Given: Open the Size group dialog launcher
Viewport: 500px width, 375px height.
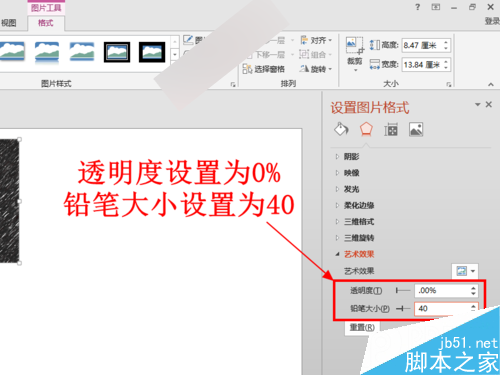Looking at the screenshot, I should click(x=449, y=85).
